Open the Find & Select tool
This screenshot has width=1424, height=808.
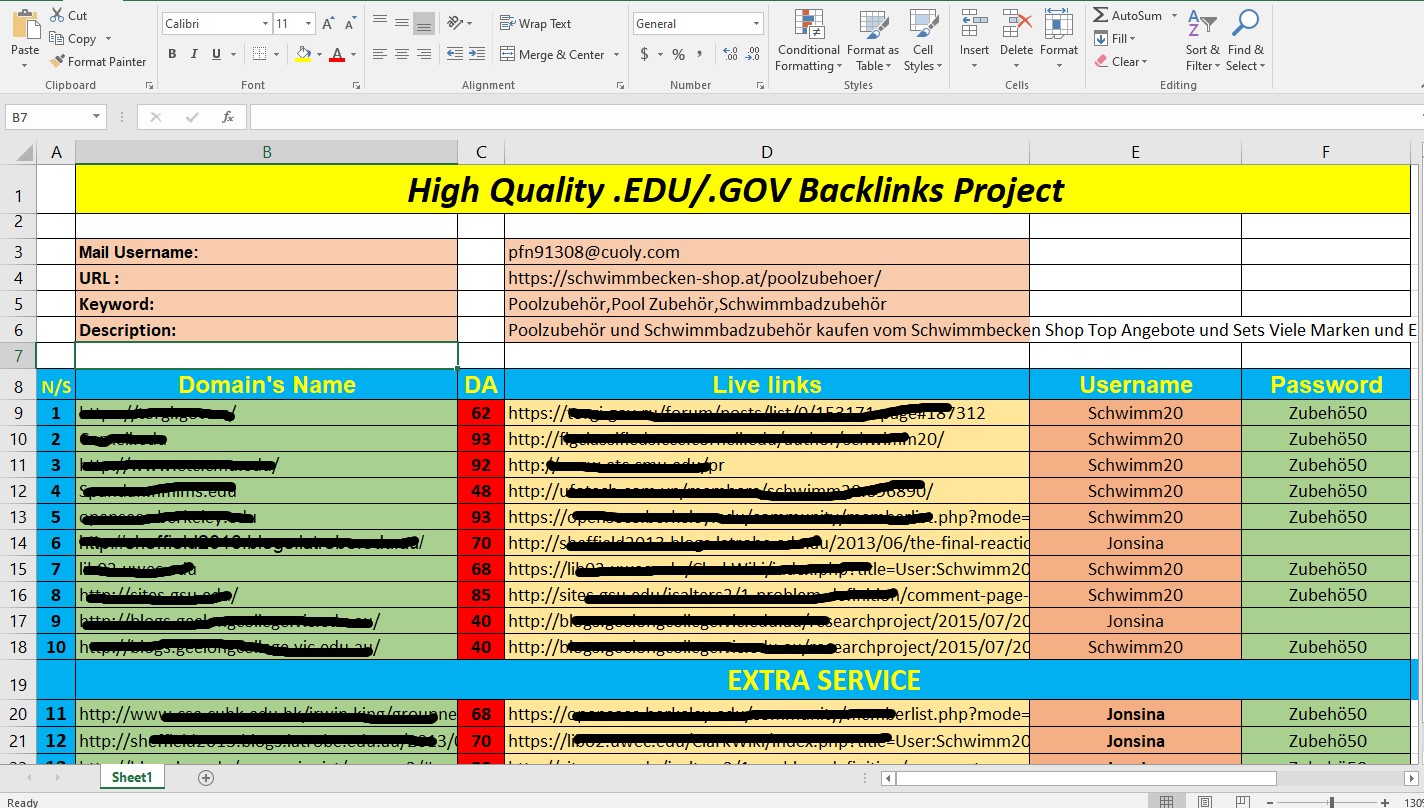coord(1245,40)
